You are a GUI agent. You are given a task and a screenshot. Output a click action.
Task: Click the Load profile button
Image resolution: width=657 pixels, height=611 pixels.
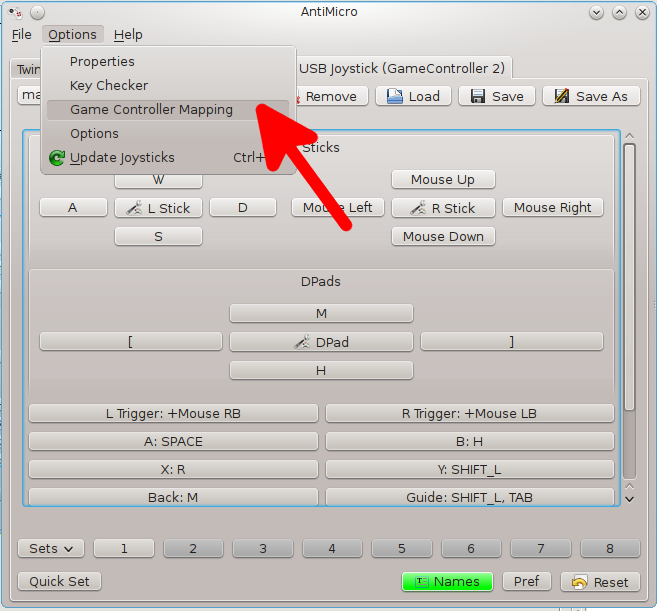[413, 96]
